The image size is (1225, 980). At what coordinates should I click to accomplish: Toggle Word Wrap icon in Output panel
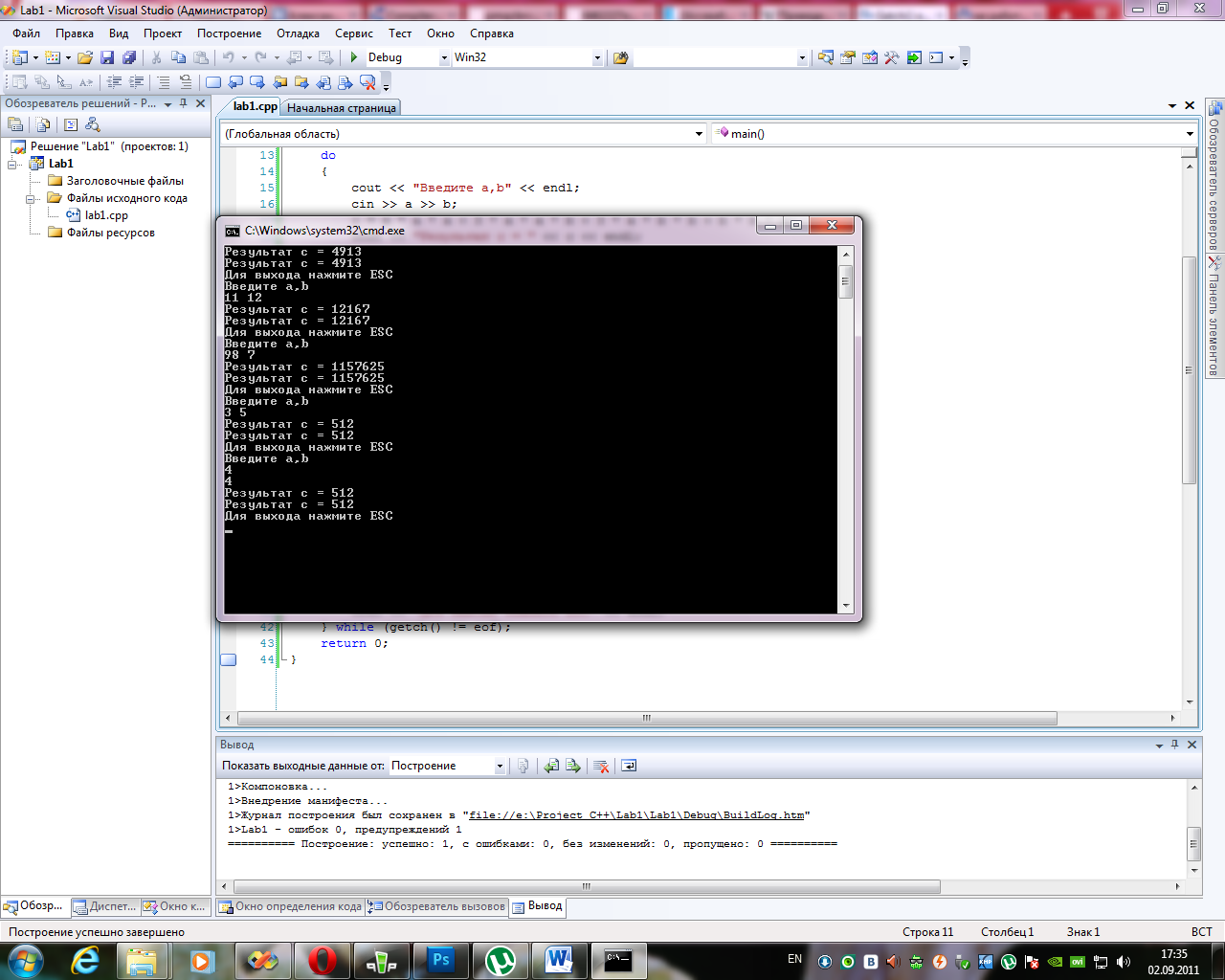629,766
